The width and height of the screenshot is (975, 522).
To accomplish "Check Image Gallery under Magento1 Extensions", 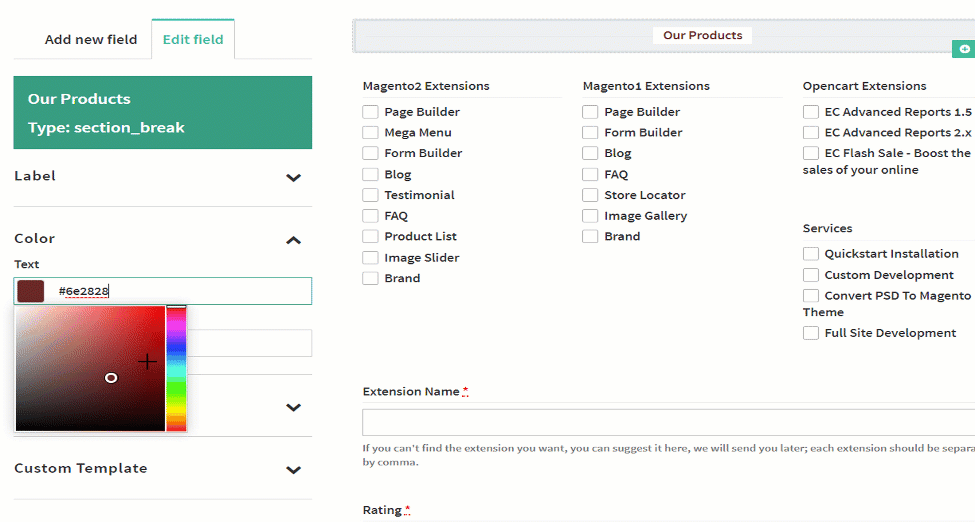I will click(x=591, y=216).
